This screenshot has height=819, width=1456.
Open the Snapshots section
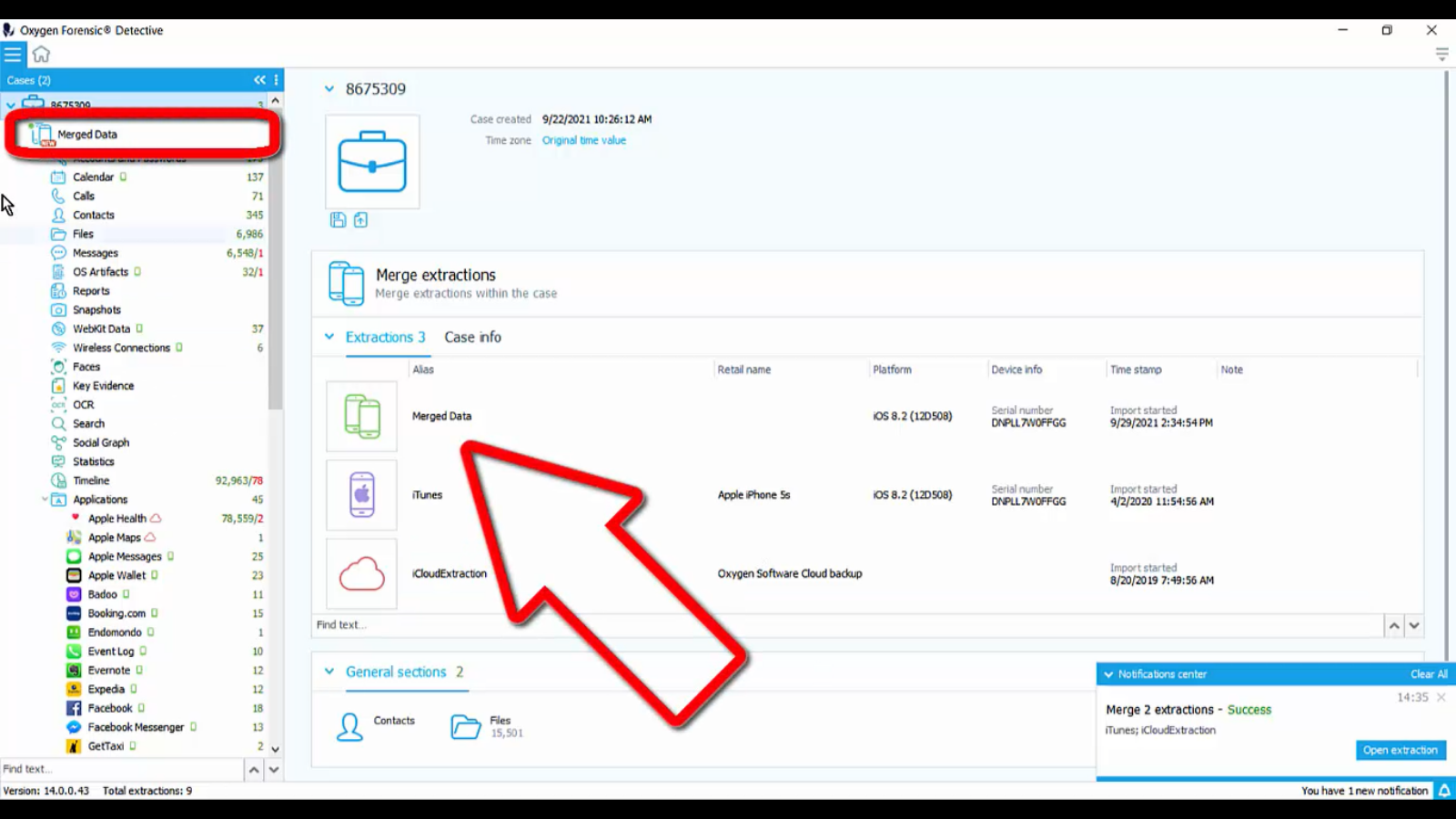click(x=96, y=310)
